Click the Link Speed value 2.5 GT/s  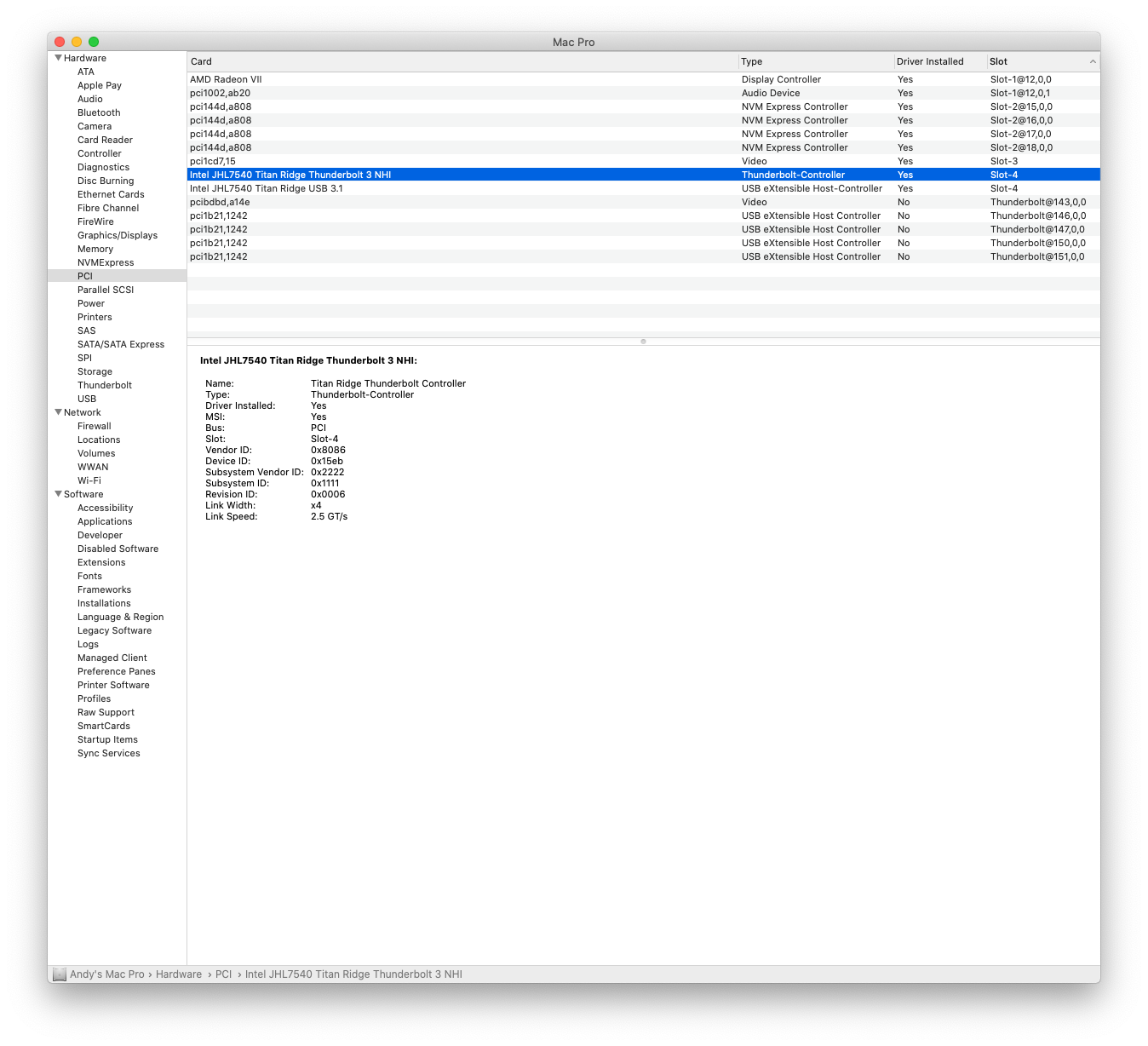(330, 516)
